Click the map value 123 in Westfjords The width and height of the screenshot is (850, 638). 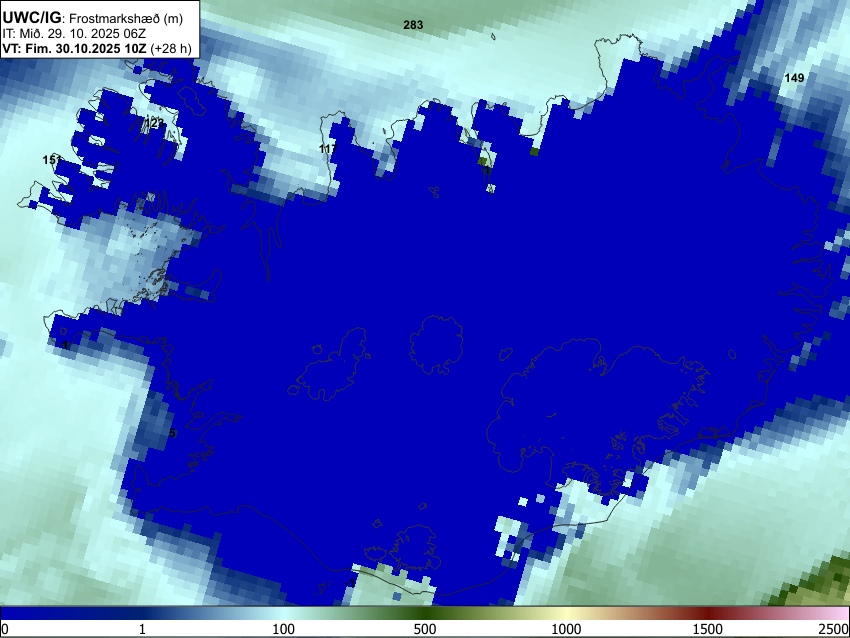(x=154, y=124)
